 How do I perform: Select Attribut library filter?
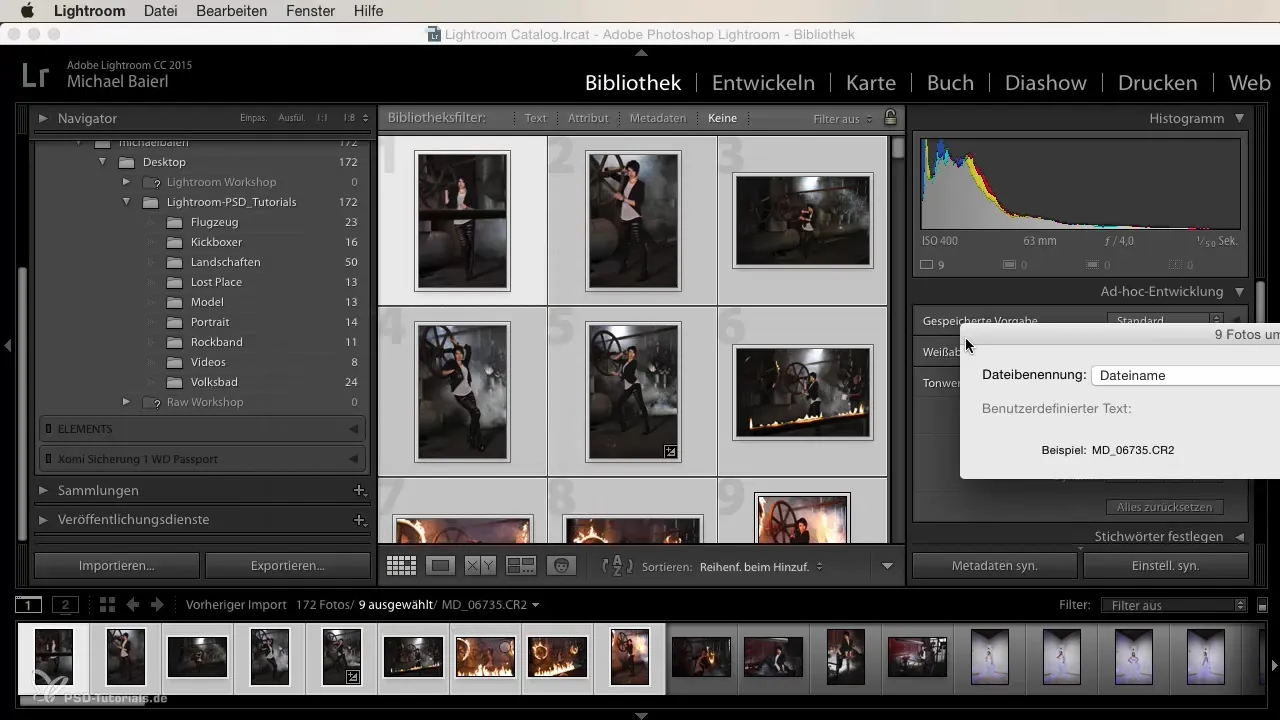coord(588,118)
